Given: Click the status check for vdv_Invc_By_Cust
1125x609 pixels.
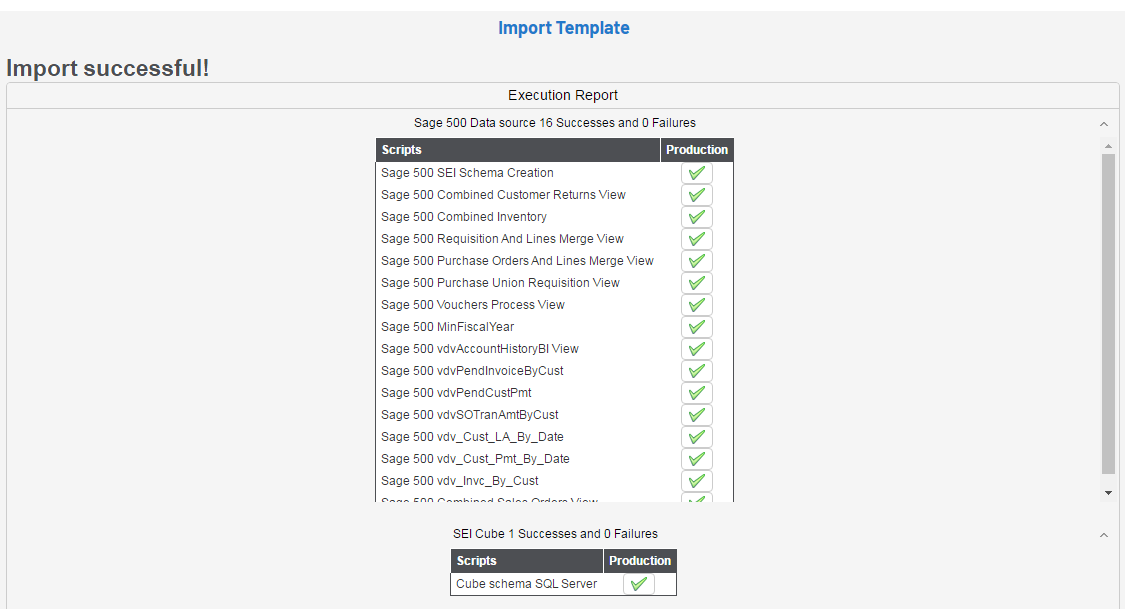Looking at the screenshot, I should point(697,481).
